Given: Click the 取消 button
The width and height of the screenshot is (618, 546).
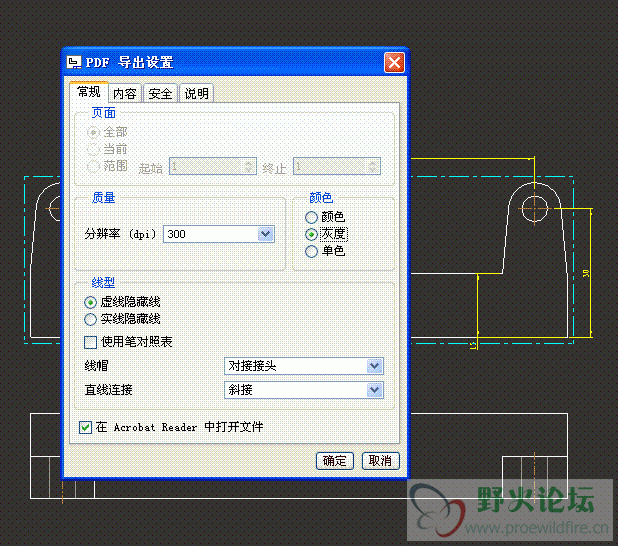Looking at the screenshot, I should click(380, 461).
